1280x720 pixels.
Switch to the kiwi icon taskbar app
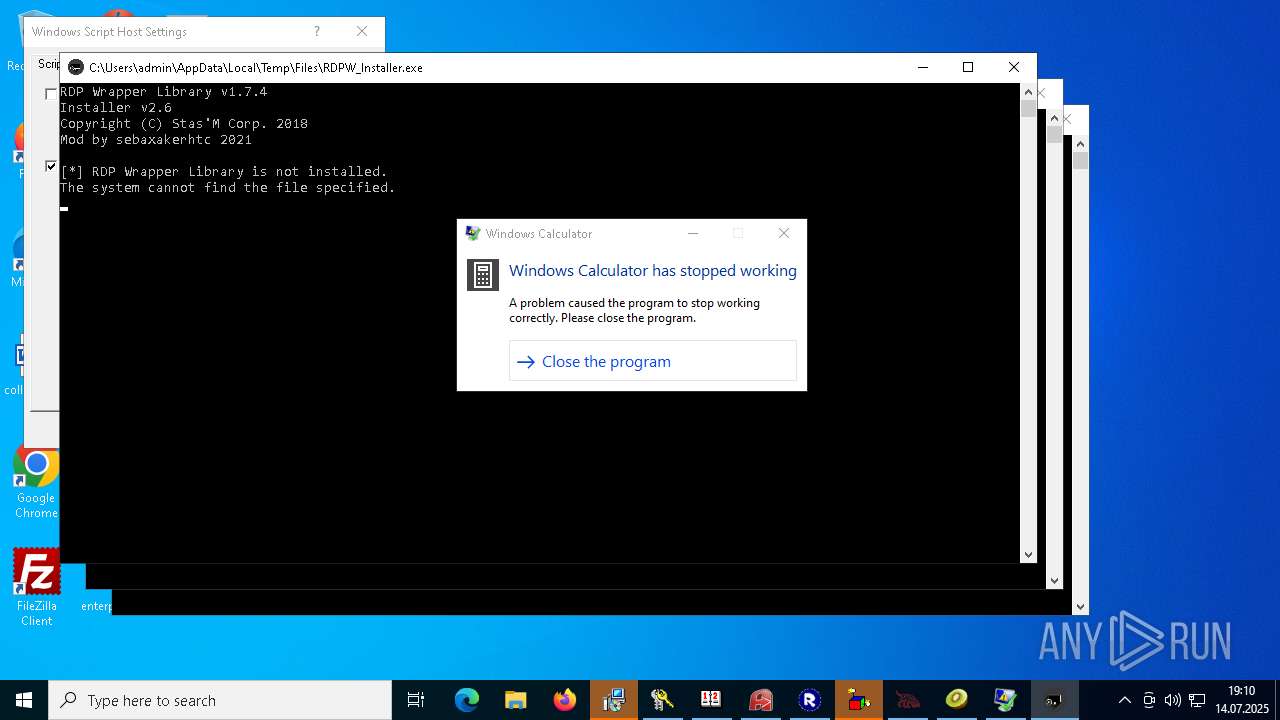click(x=957, y=700)
